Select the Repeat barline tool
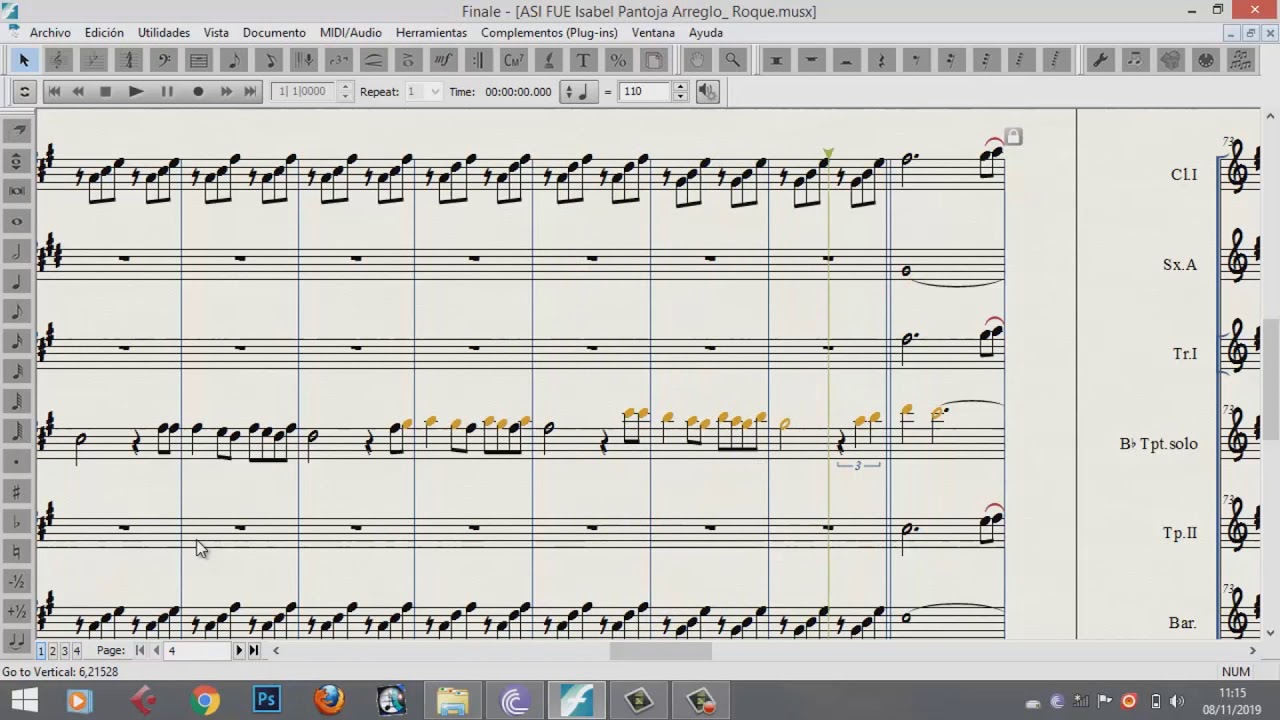This screenshot has width=1280, height=720. click(479, 61)
